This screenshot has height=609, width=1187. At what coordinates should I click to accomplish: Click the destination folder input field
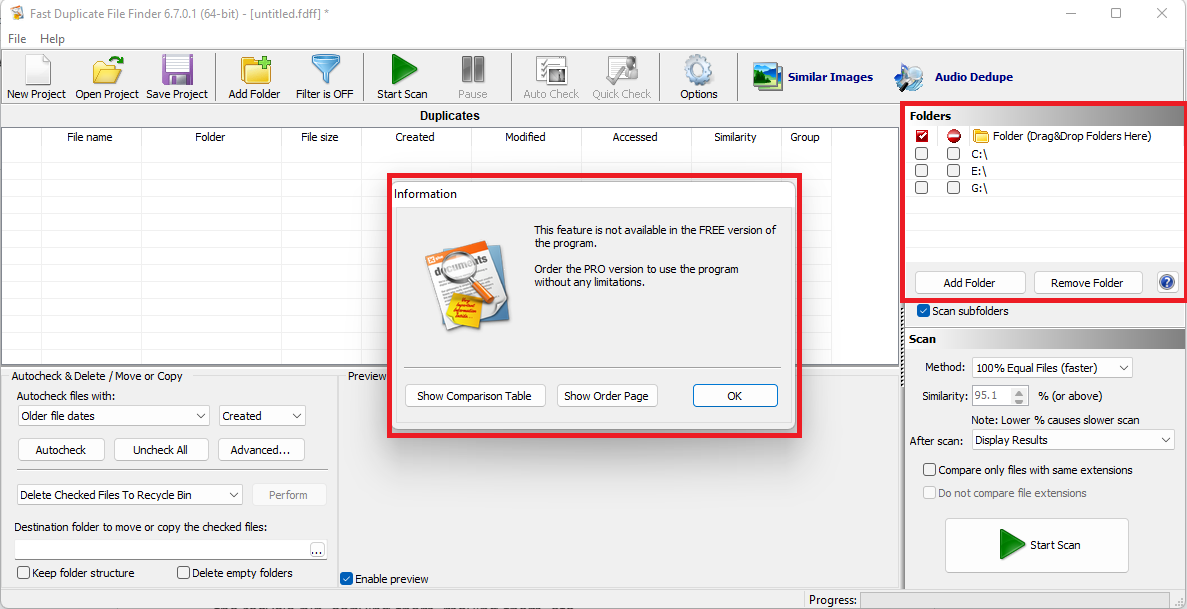tap(162, 549)
